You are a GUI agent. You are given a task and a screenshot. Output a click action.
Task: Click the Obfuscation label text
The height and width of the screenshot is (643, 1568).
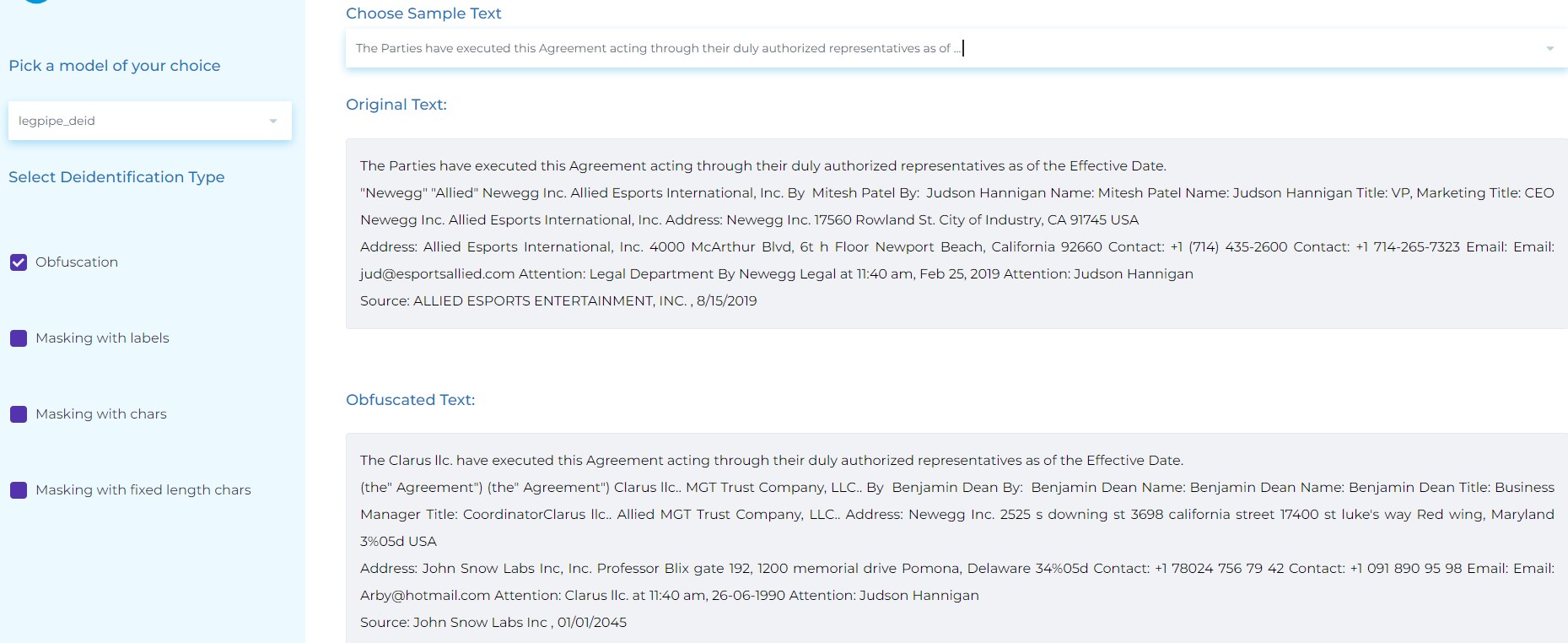[77, 262]
